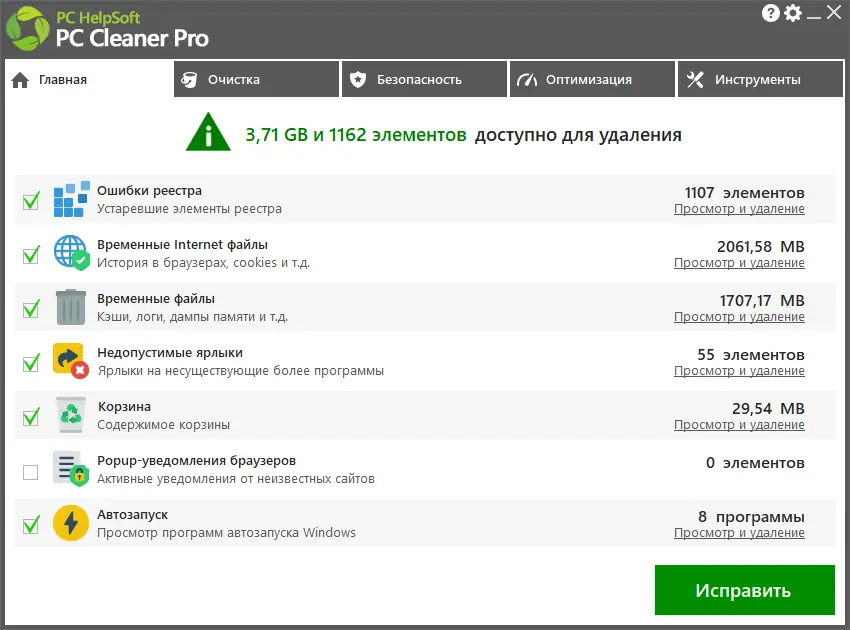Open settings via the gear icon
The image size is (850, 630).
(x=793, y=13)
